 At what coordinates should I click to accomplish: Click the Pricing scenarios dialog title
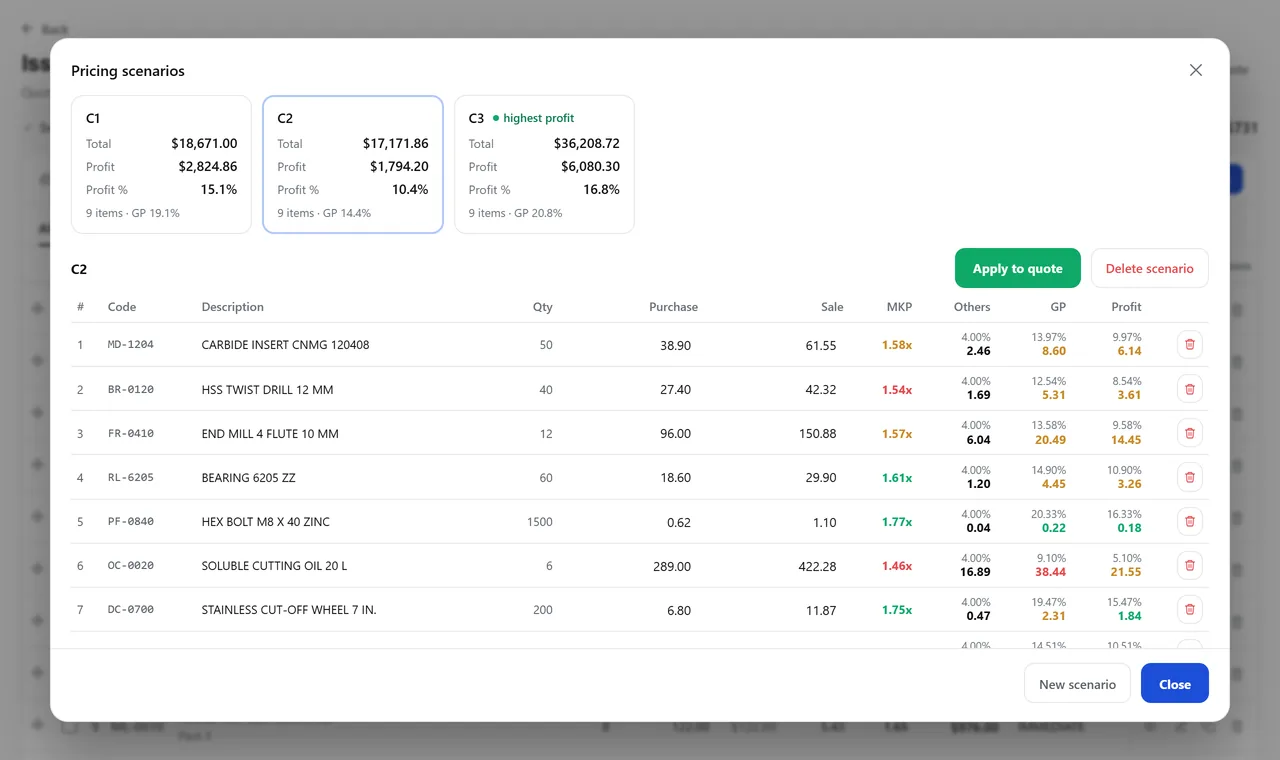tap(128, 71)
